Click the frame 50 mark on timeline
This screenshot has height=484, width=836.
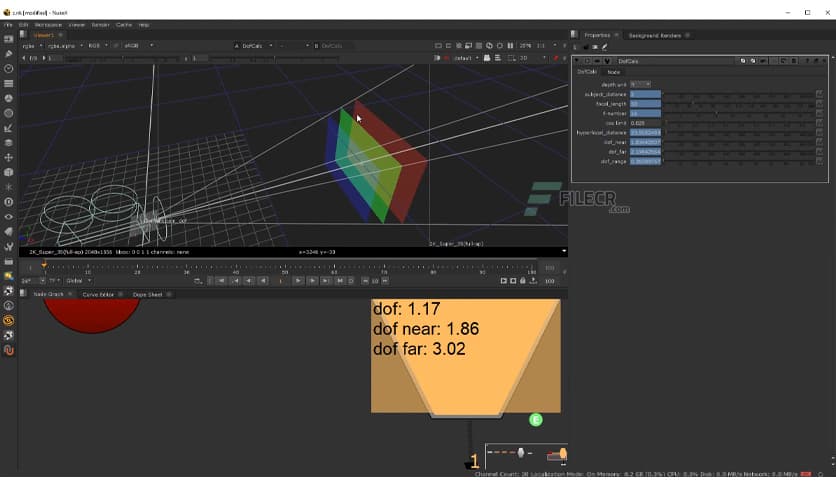[285, 269]
